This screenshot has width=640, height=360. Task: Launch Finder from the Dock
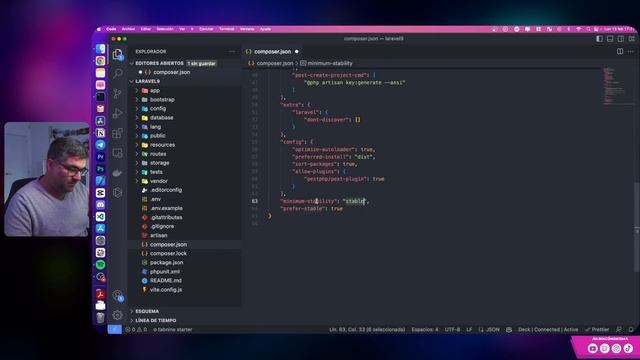tap(100, 49)
